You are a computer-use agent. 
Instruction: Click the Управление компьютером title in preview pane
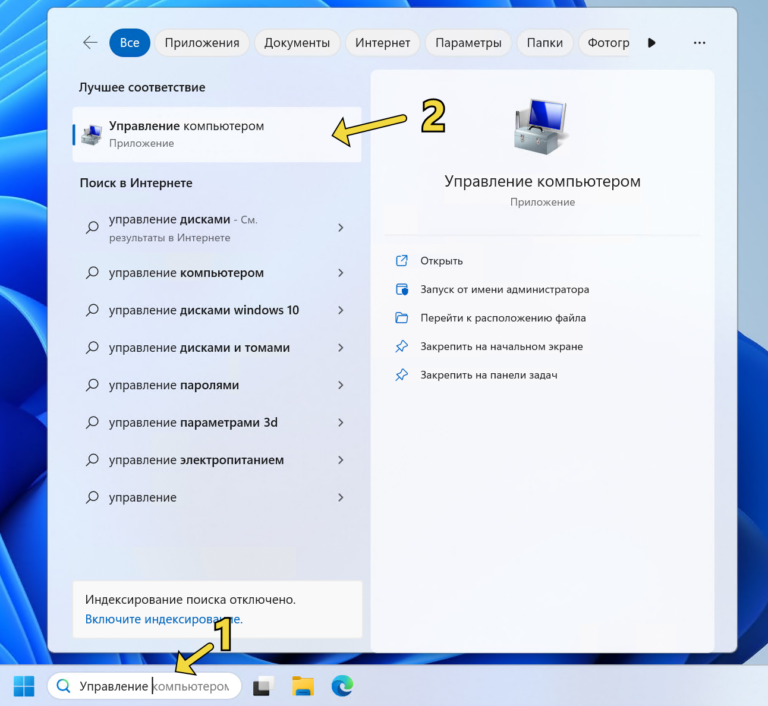pyautogui.click(x=542, y=181)
